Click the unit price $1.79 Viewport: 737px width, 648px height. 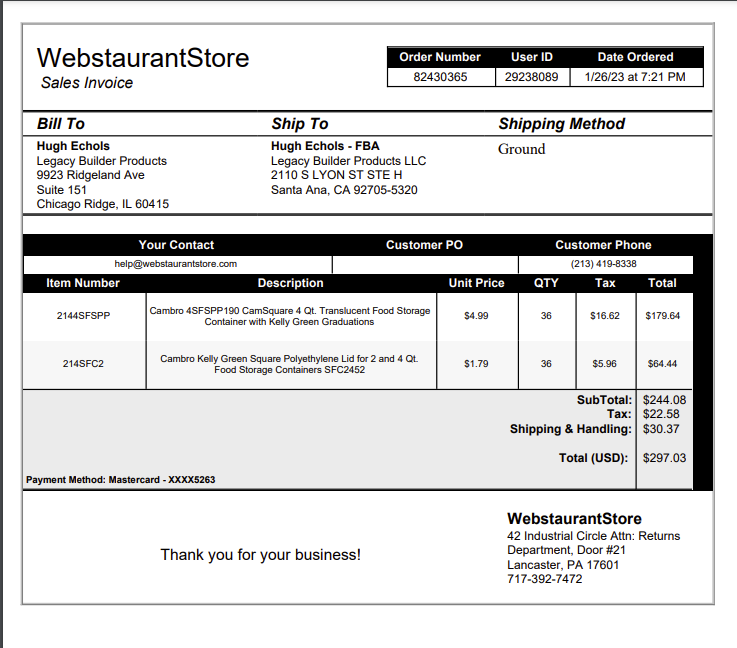point(476,364)
